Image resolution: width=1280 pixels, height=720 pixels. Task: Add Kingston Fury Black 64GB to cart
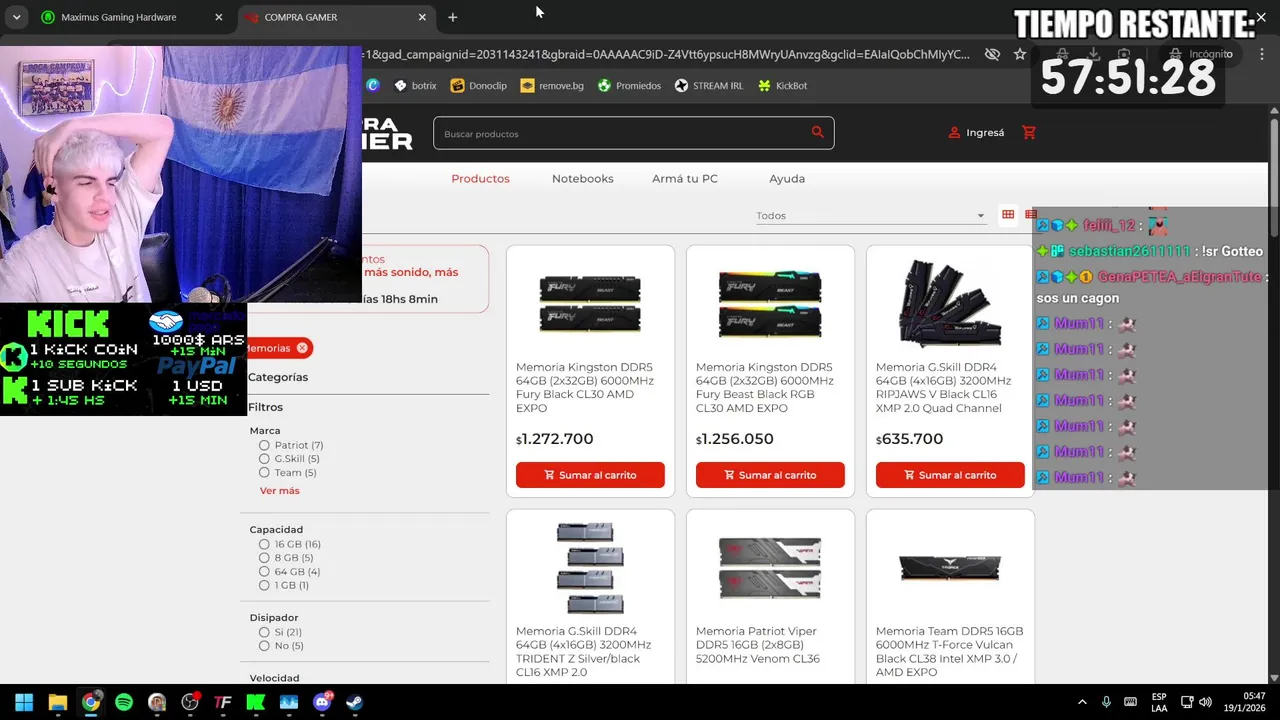tap(590, 475)
